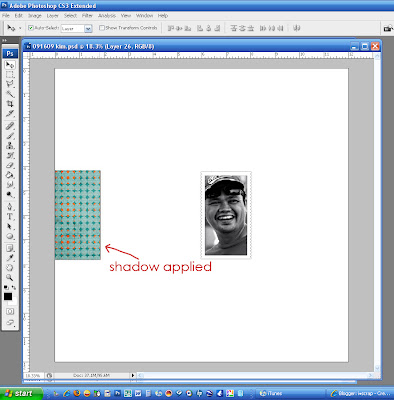Screen dimensions: 394x400
Task: Select the Slice tool
Action: [x=10, y=113]
